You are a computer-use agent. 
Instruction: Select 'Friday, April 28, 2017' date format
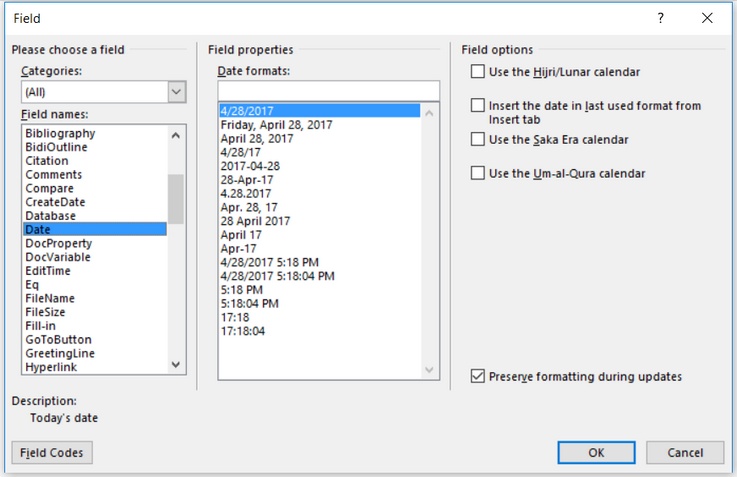tap(277, 125)
